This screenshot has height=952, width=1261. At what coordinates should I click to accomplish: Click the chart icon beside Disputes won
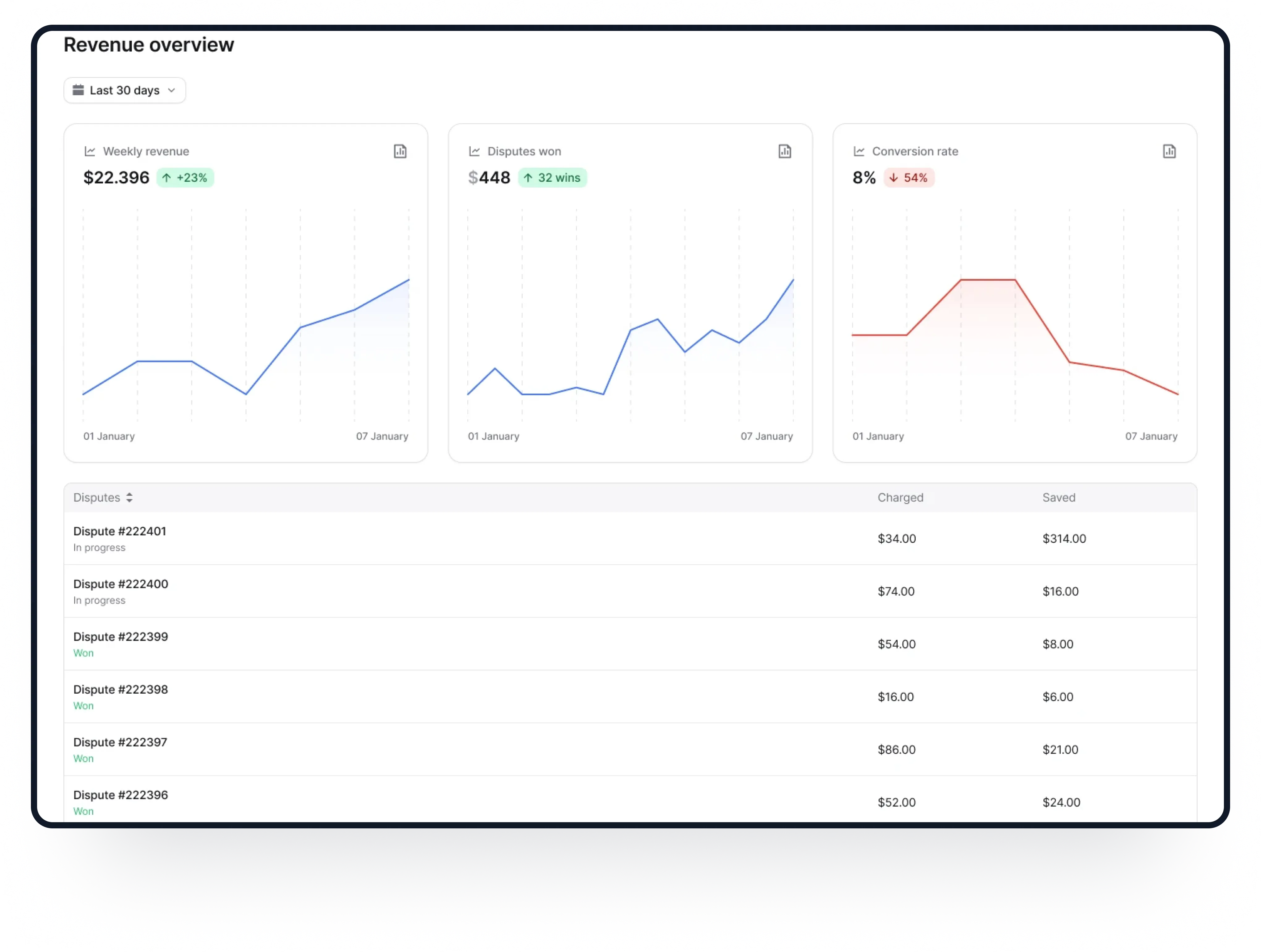474,151
